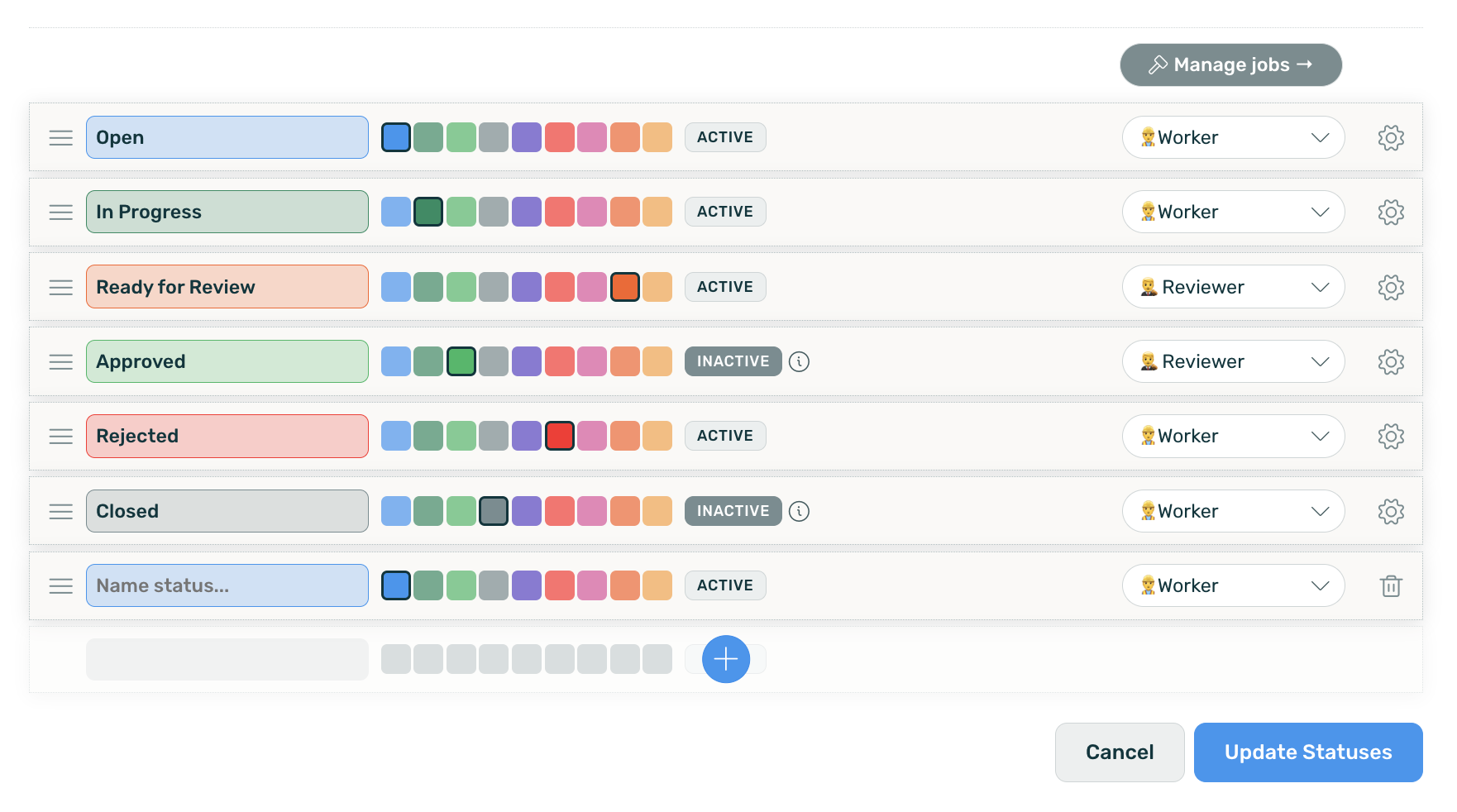Click the info icon next to Approved's INACTIVE badge
The height and width of the screenshot is (812, 1457).
(x=799, y=361)
